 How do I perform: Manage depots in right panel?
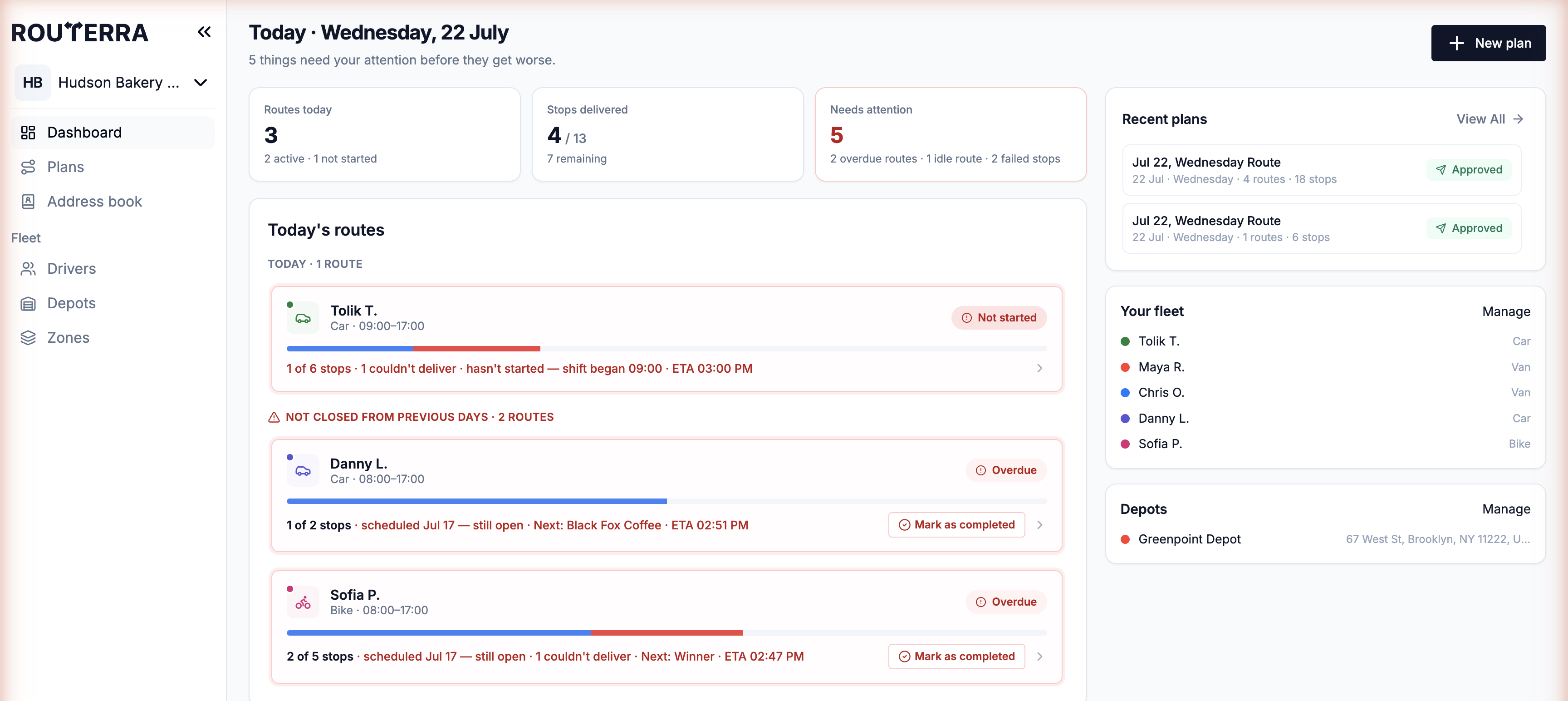click(1506, 508)
